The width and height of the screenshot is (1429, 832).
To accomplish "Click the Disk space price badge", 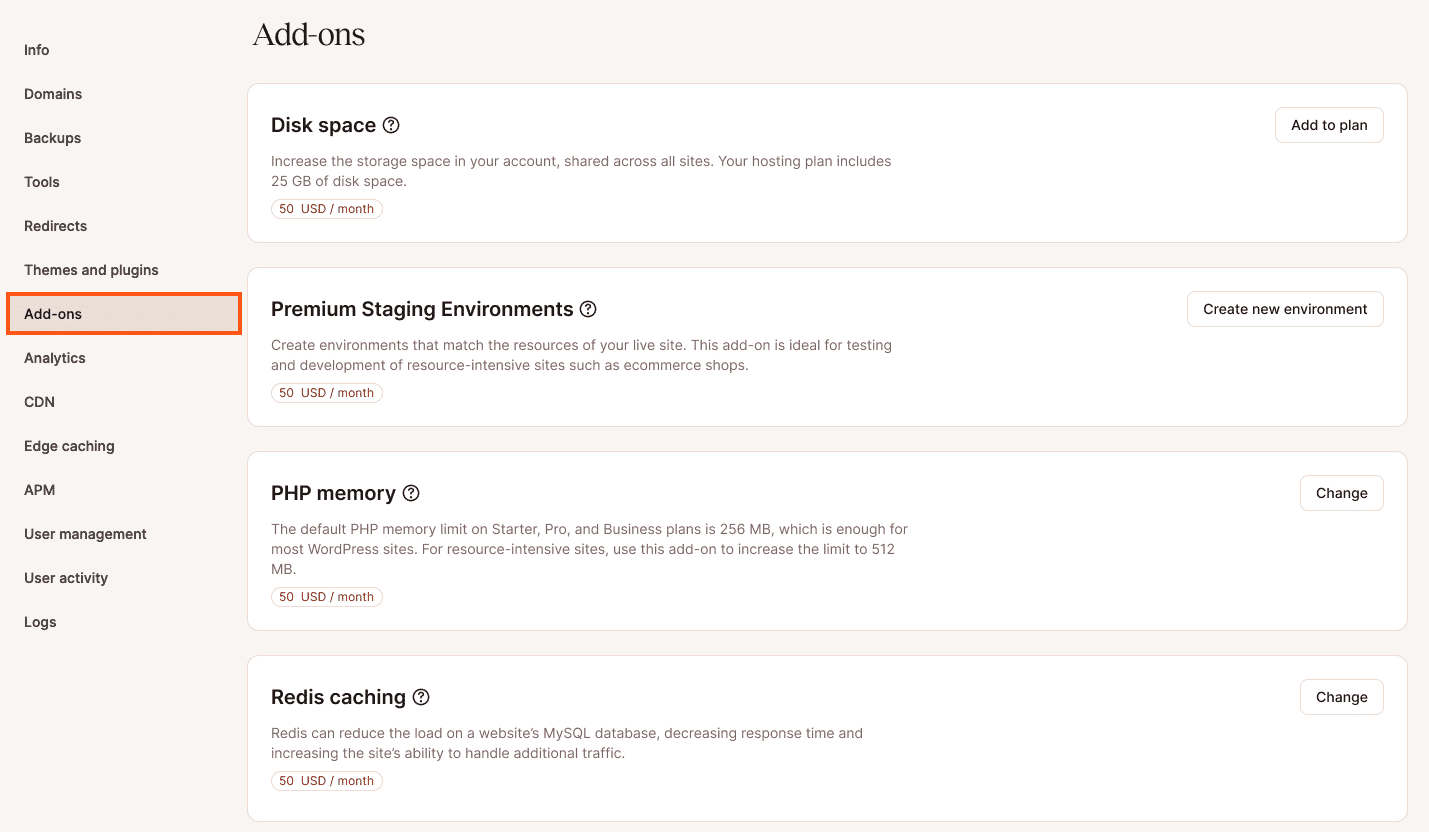I will (327, 209).
